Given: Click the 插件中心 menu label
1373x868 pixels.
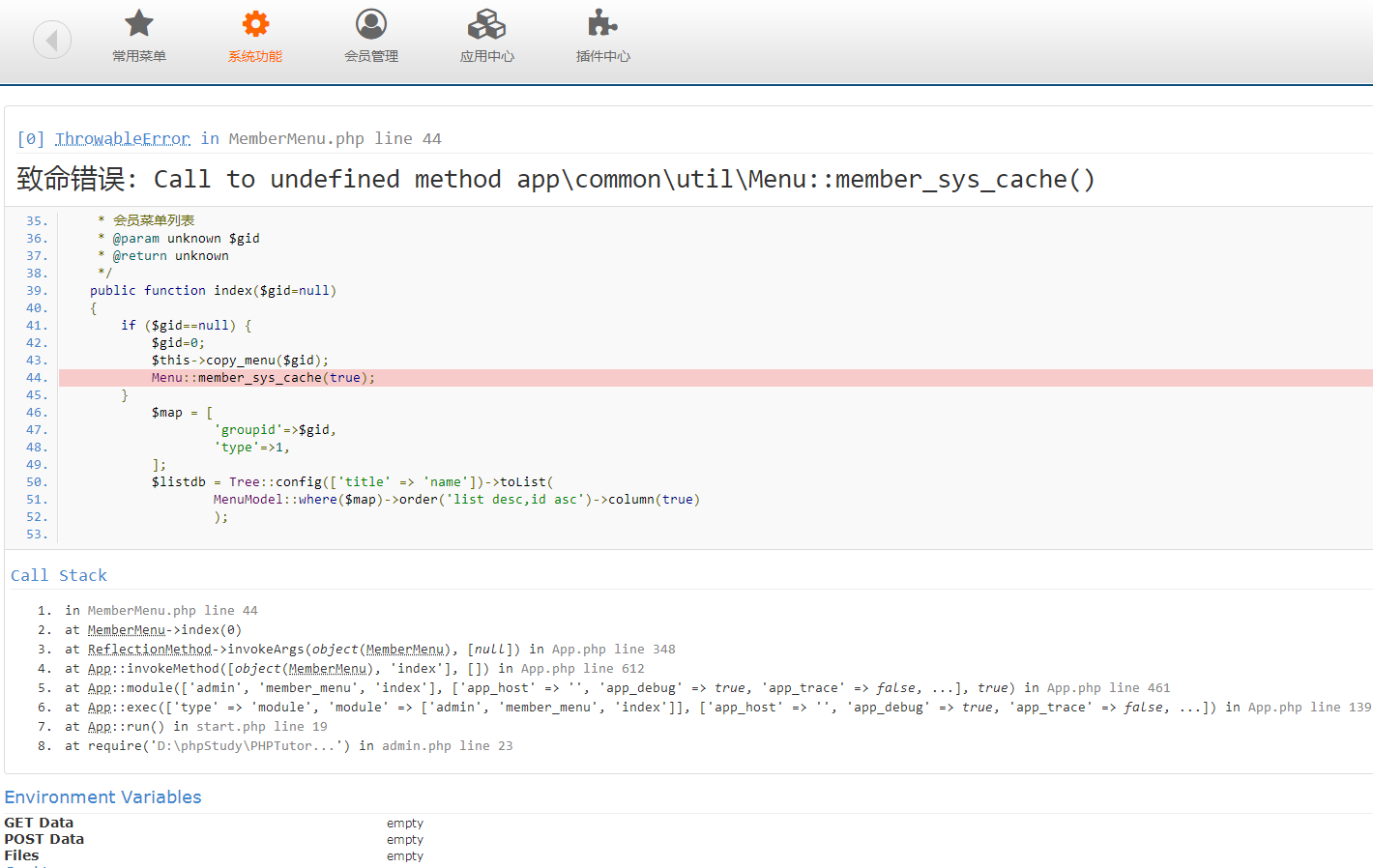Looking at the screenshot, I should pyautogui.click(x=602, y=56).
